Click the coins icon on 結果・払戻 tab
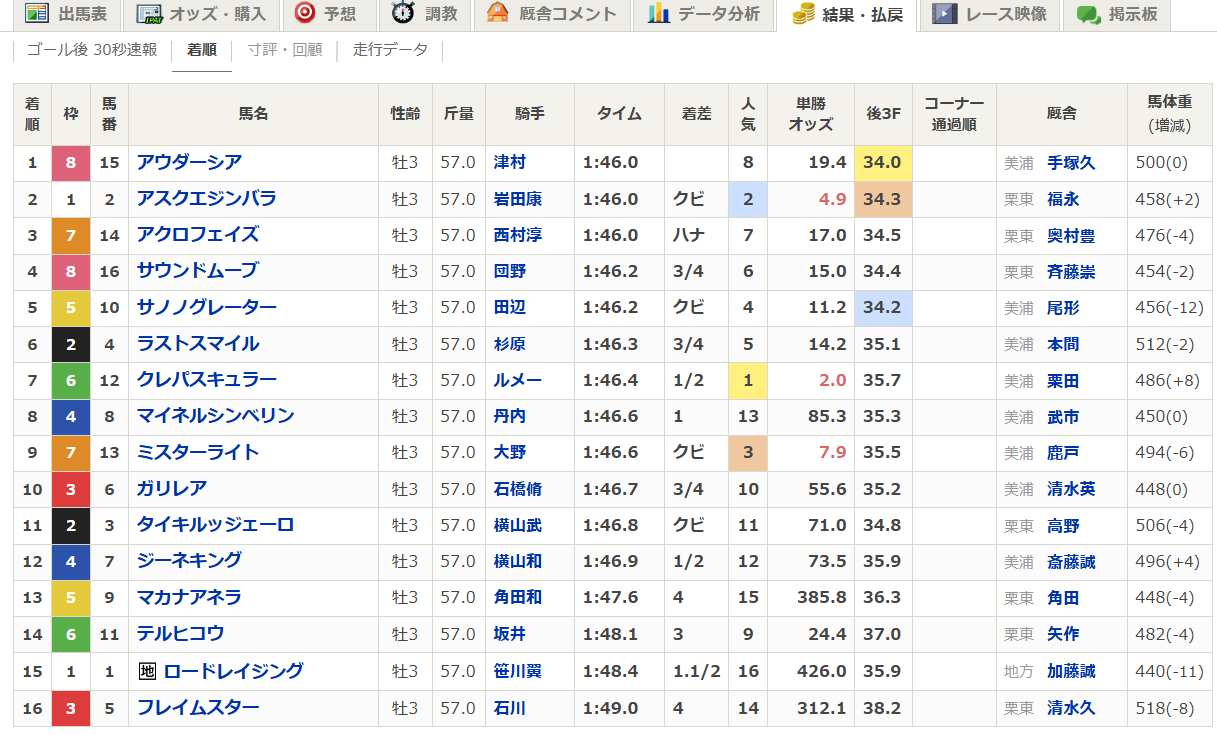Screen dimensions: 1217x735 [x=803, y=13]
